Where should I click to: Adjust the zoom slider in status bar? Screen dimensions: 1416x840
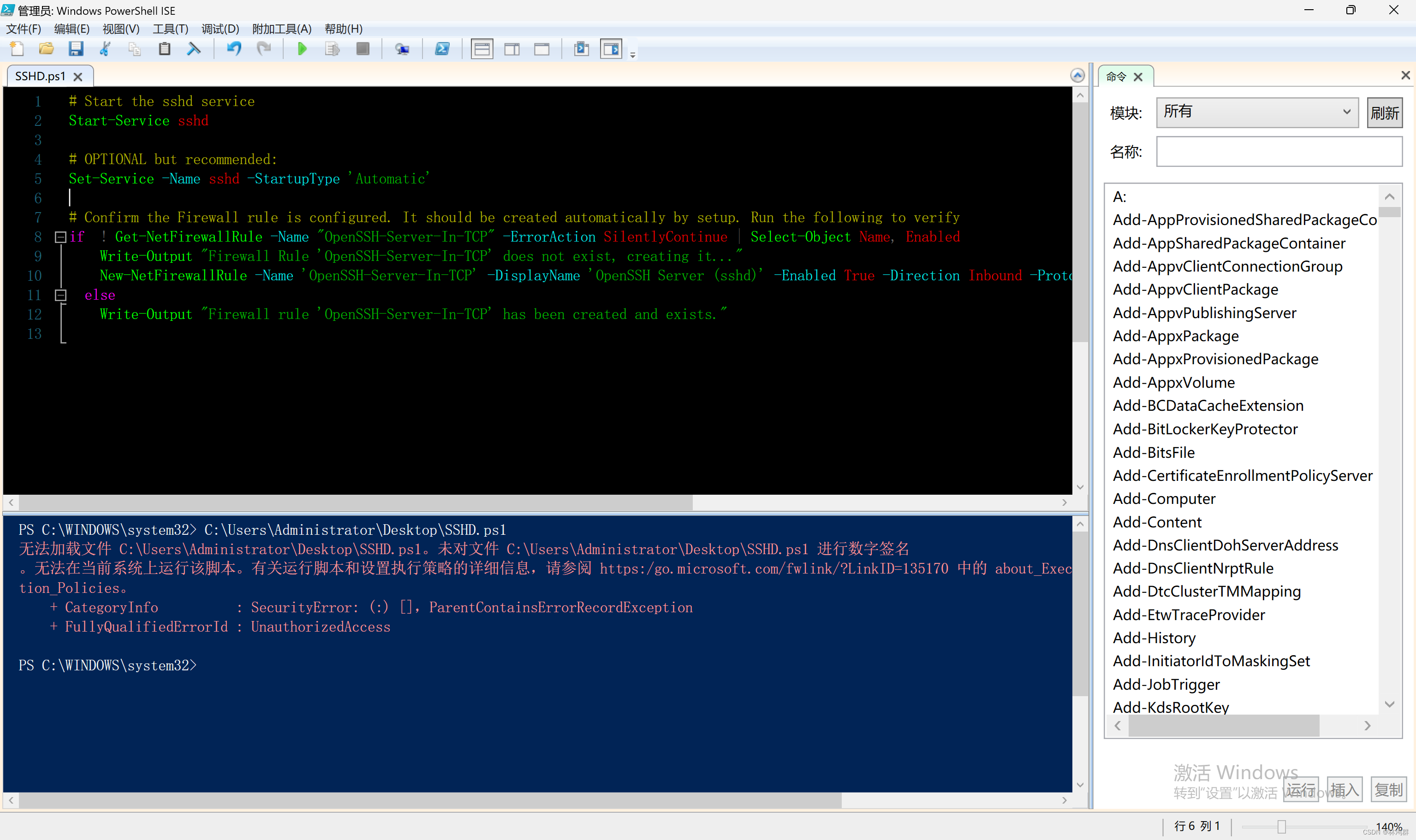point(1282,827)
